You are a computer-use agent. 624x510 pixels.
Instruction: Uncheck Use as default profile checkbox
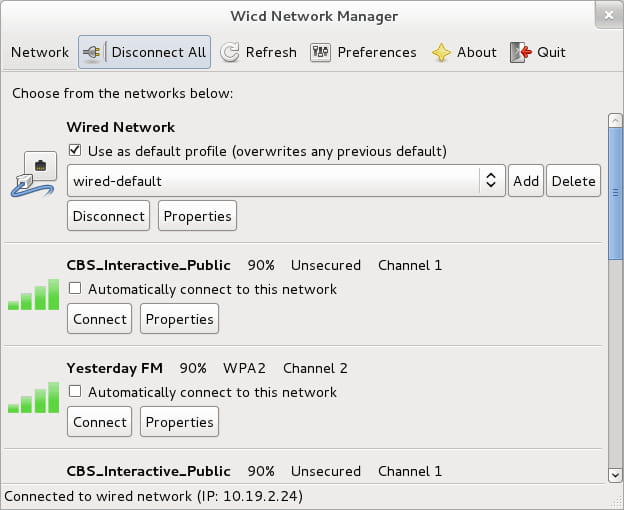[75, 150]
